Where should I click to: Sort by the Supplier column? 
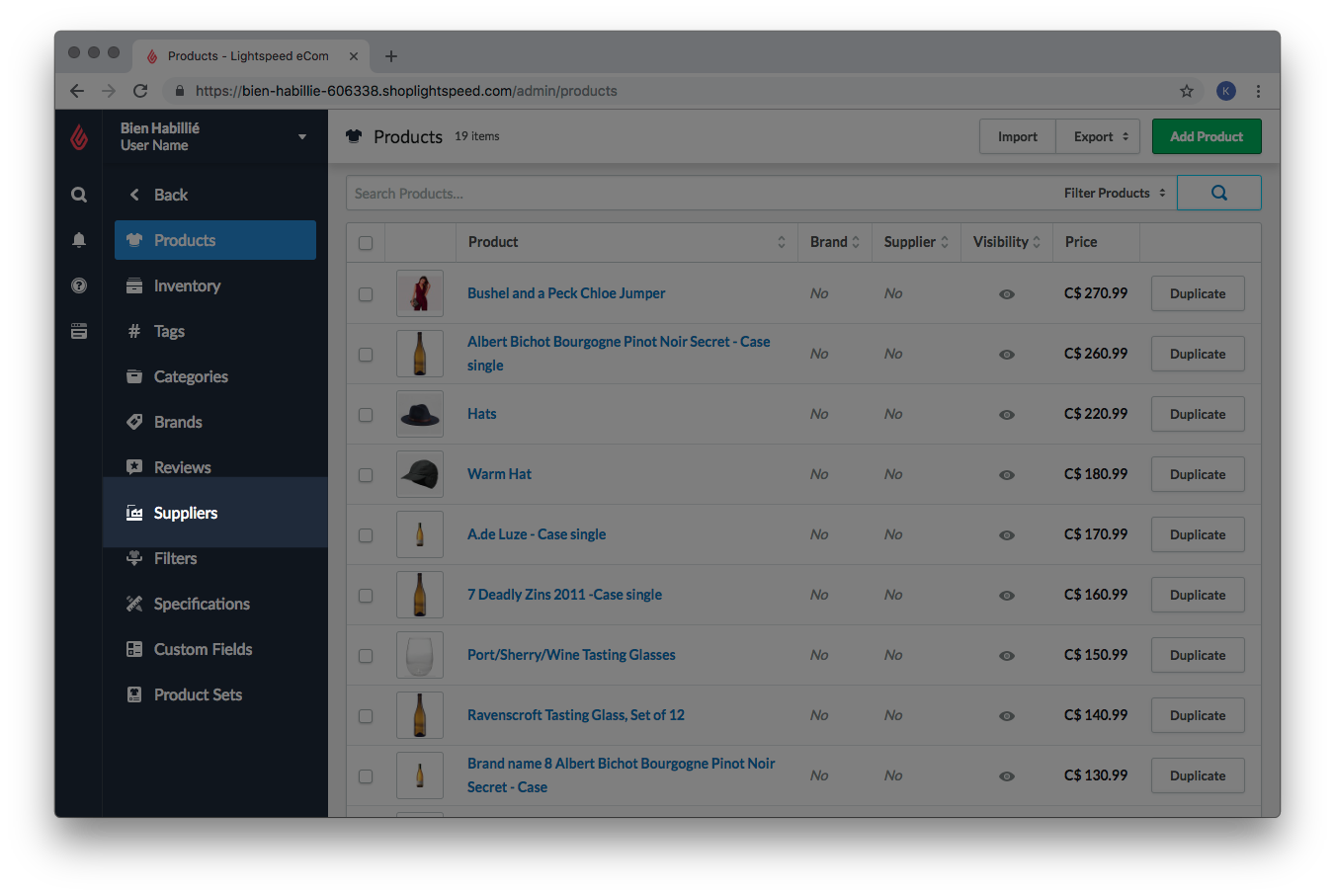coord(916,242)
